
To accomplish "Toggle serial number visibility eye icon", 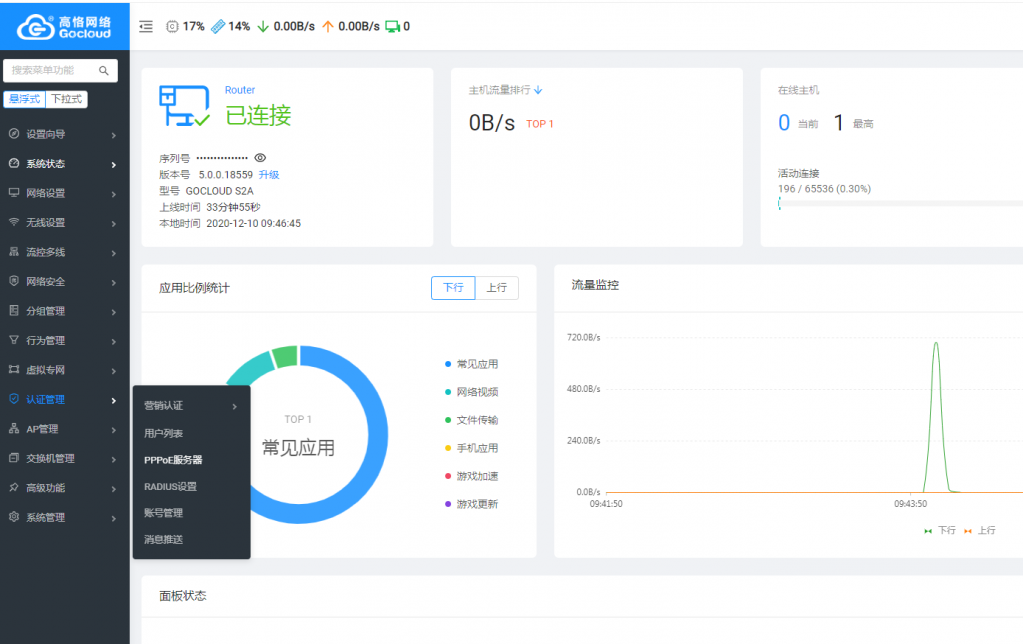I will 260,158.
